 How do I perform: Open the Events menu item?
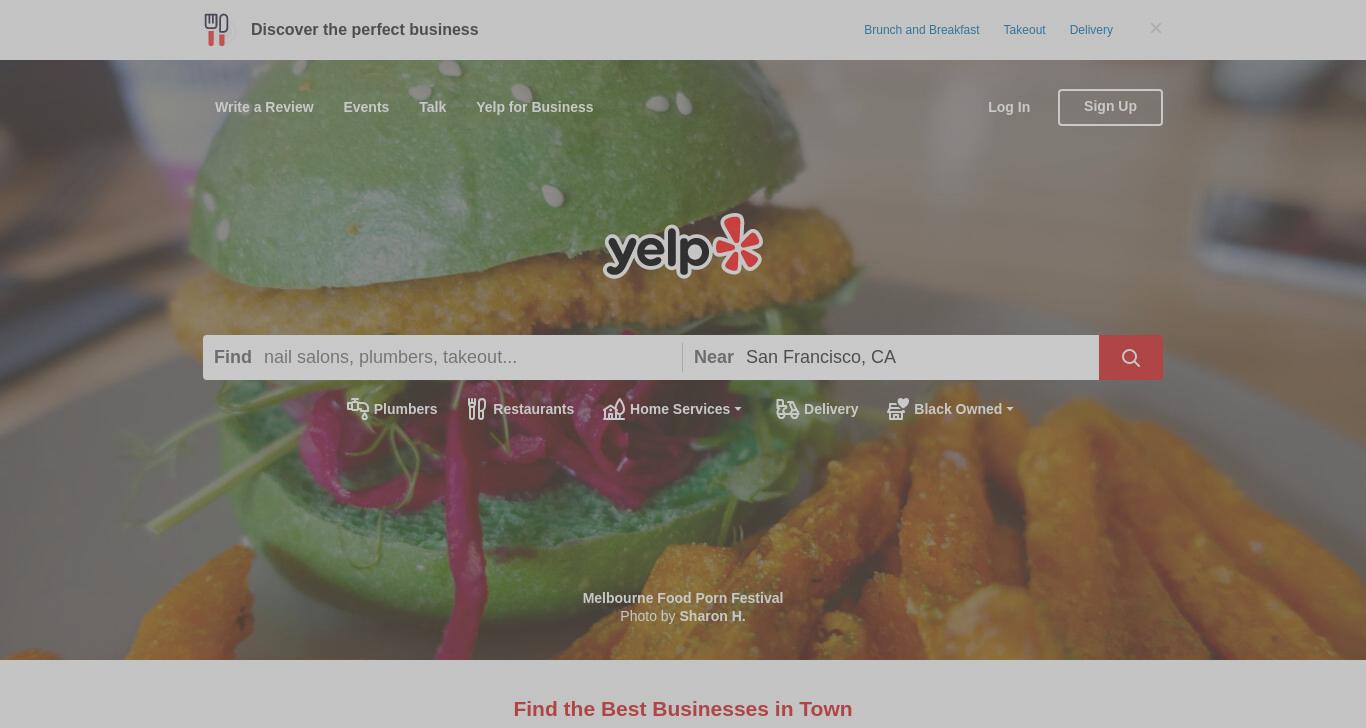(x=366, y=107)
